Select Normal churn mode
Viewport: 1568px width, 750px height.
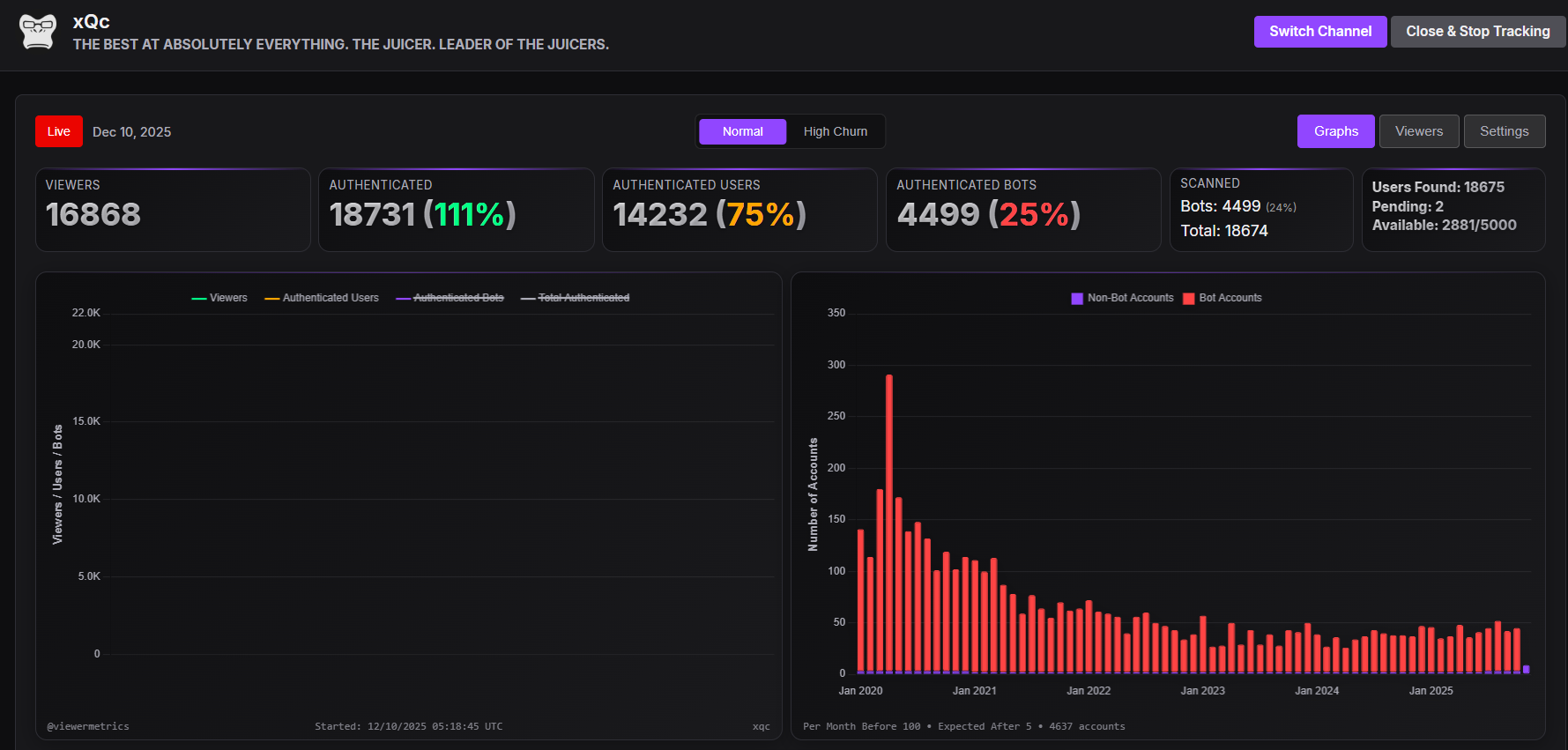coord(743,131)
